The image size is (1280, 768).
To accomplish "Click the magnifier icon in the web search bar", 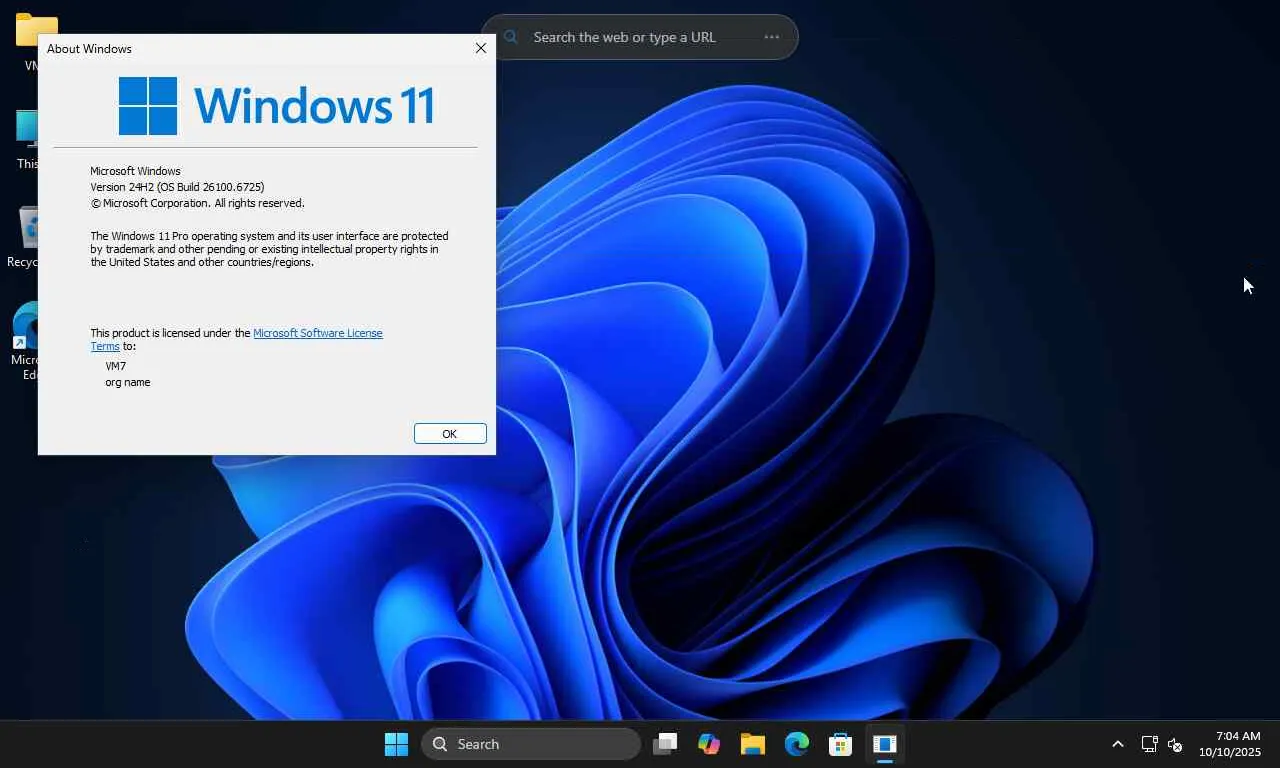I will tap(511, 37).
